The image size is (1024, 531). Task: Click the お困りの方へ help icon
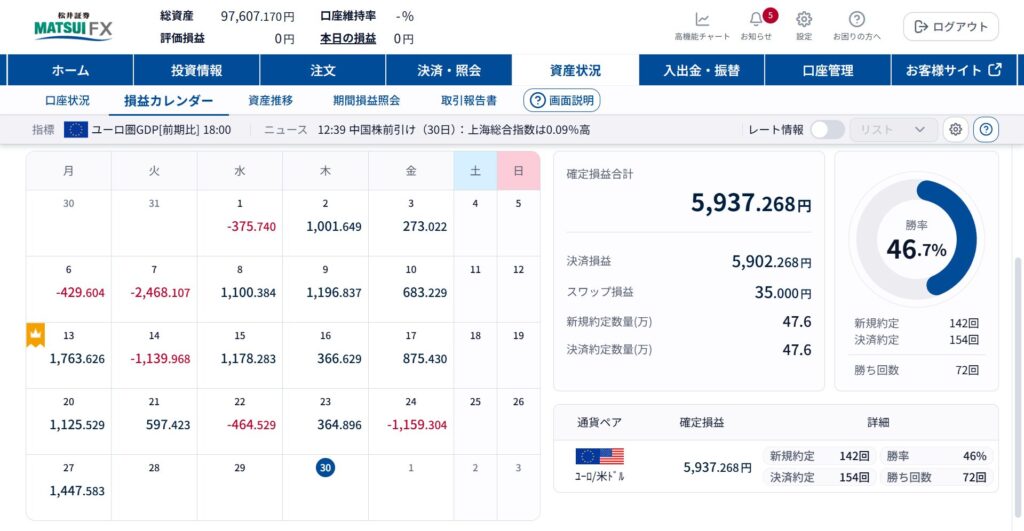point(857,20)
